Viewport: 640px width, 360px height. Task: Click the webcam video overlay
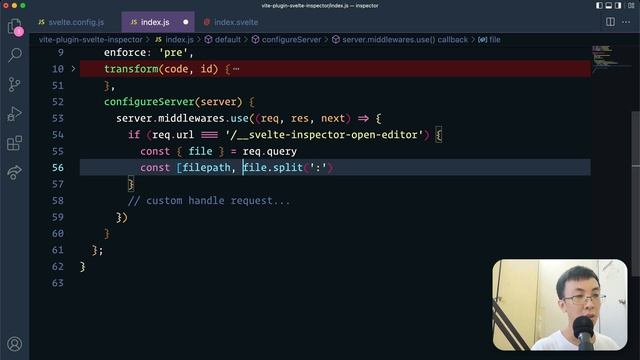tap(560, 304)
